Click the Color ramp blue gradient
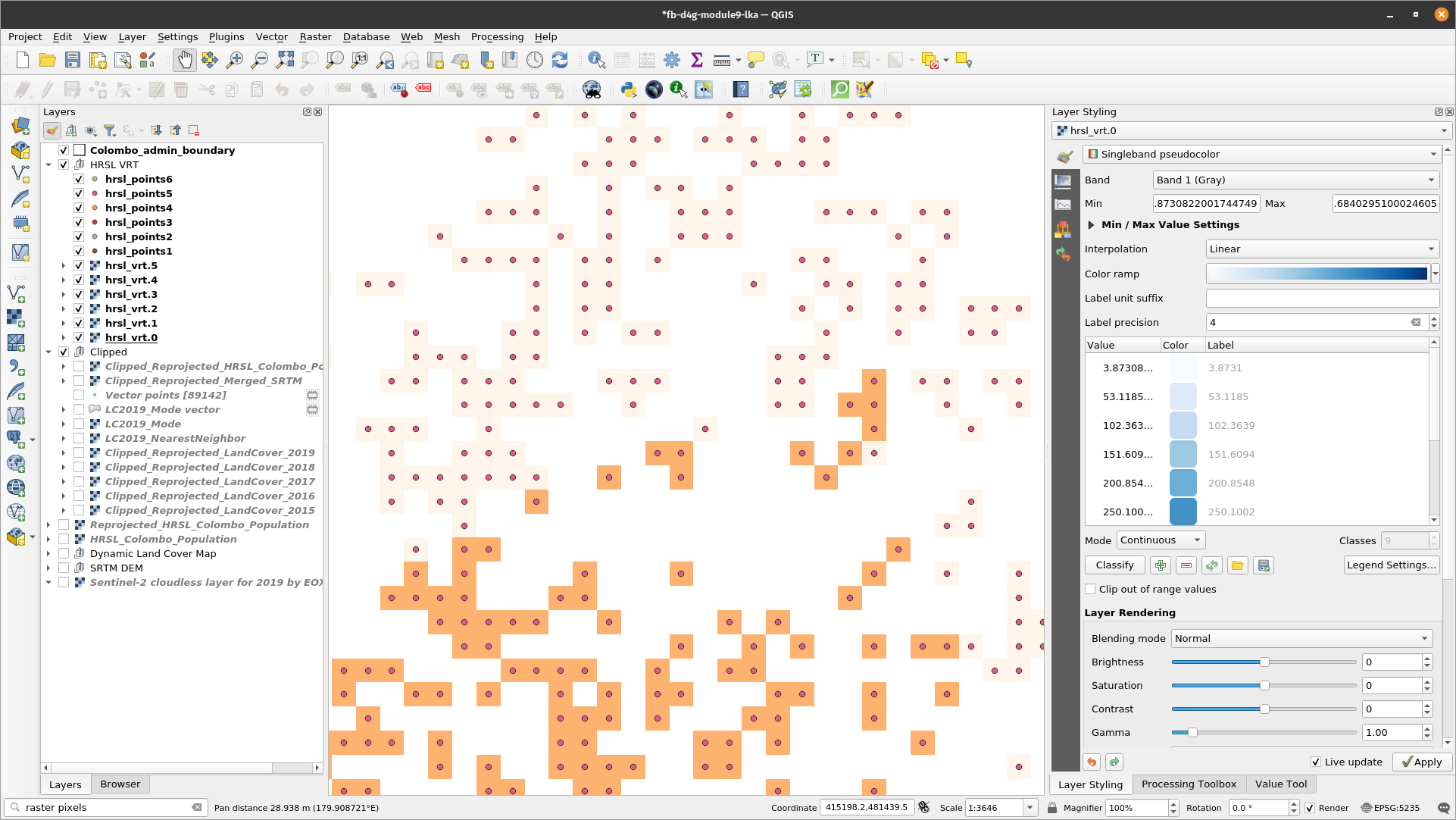Image resolution: width=1456 pixels, height=820 pixels. click(1317, 274)
